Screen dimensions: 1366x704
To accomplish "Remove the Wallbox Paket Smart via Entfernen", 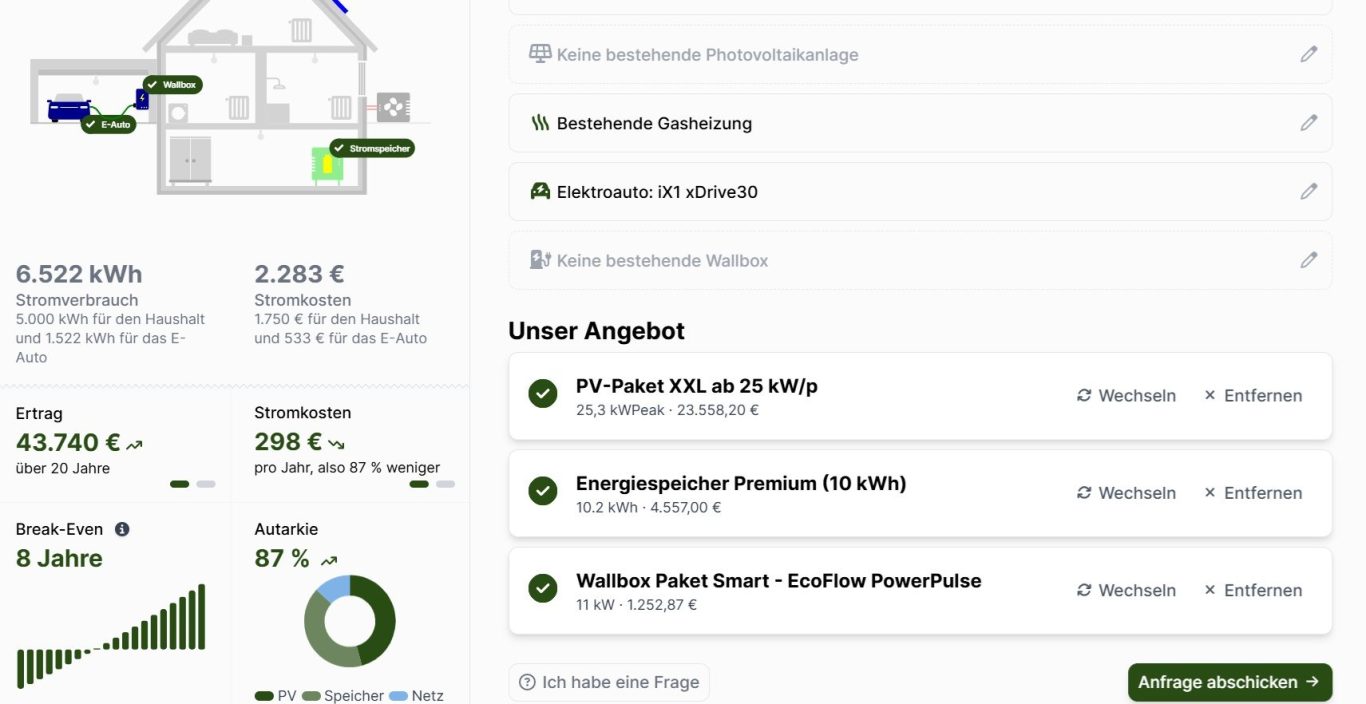I will [1253, 590].
